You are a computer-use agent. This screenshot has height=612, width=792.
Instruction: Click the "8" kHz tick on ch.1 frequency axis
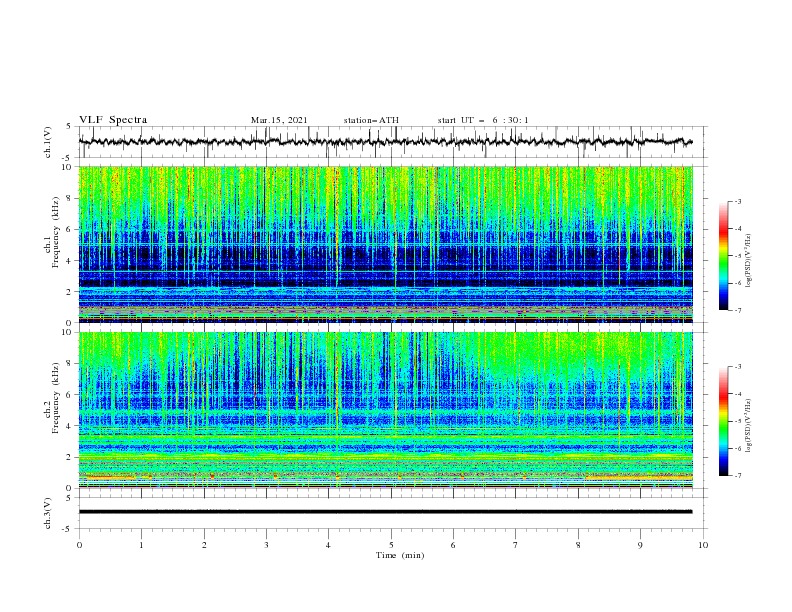(x=70, y=198)
